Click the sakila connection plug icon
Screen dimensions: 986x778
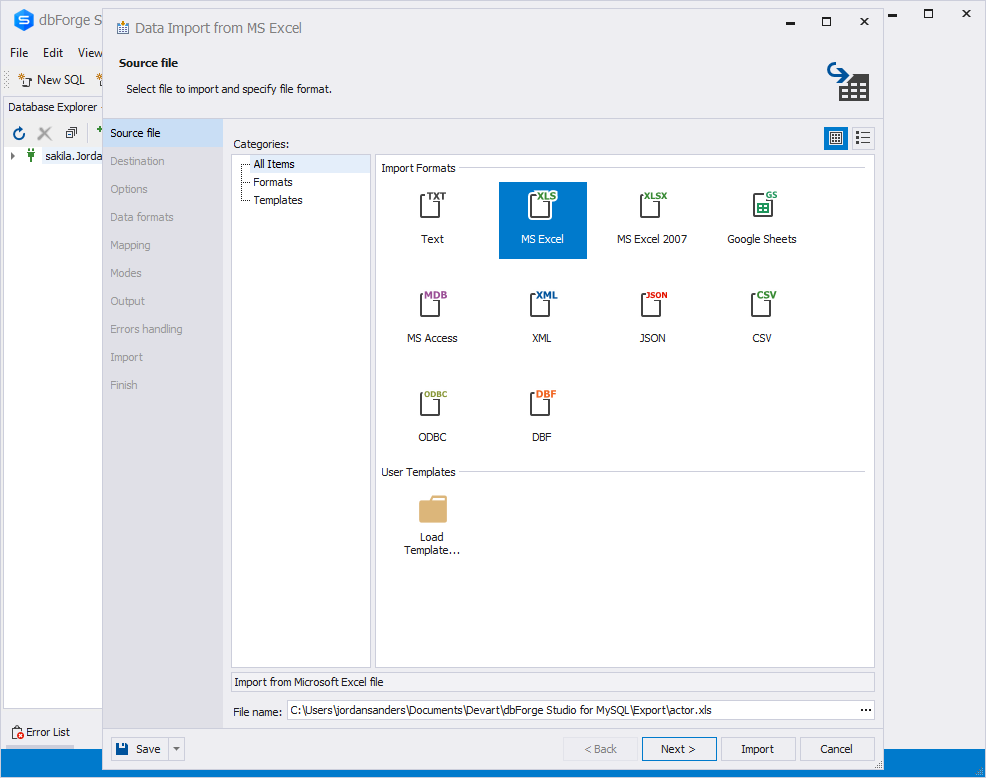point(31,155)
